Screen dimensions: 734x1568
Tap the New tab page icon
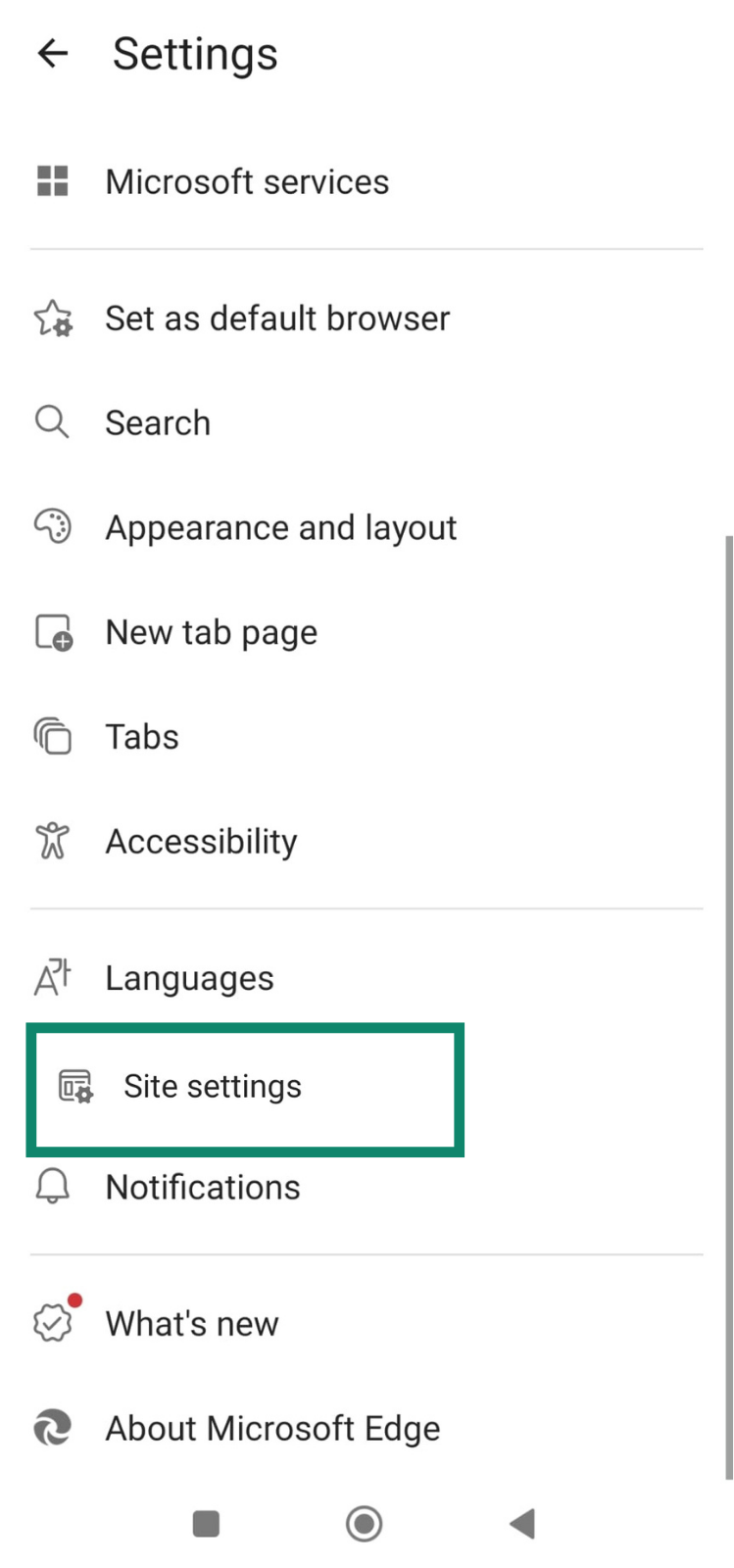[52, 632]
